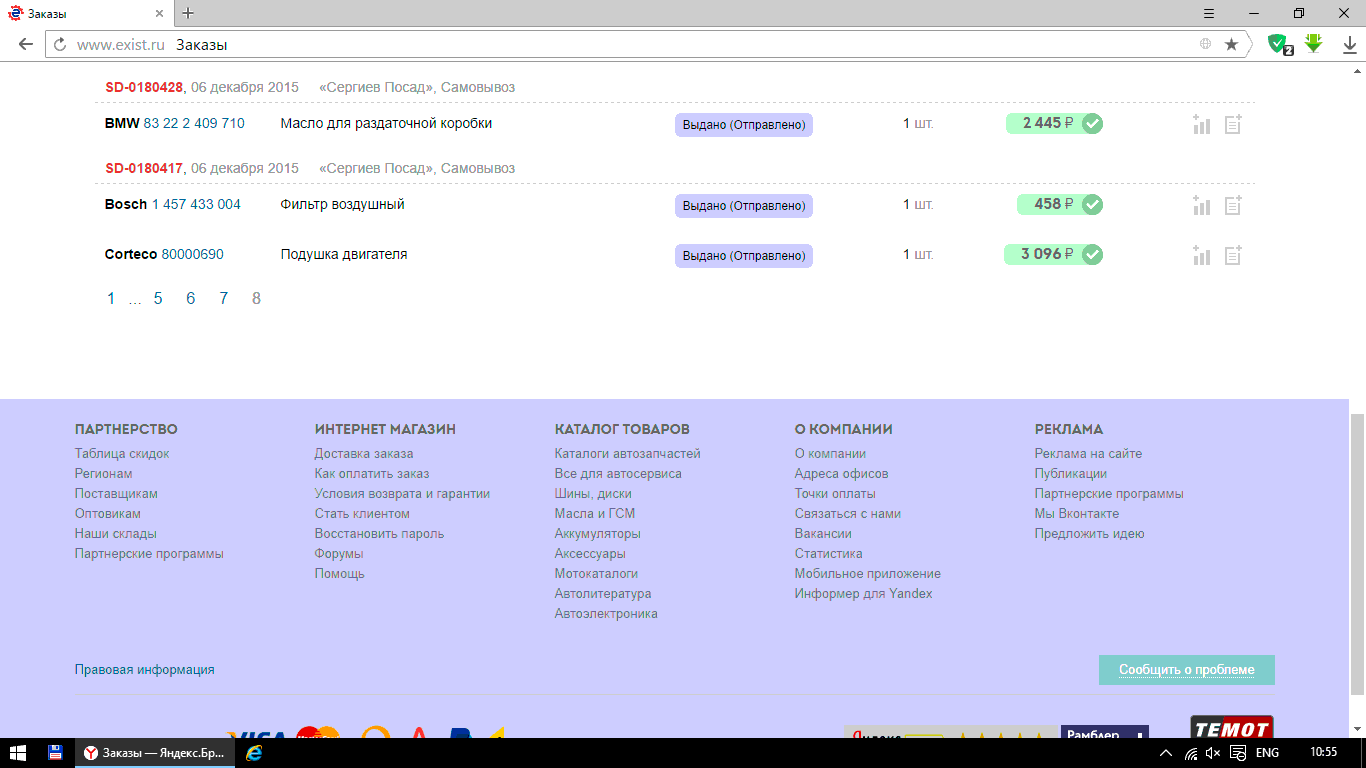Open Каталоги автозапчастей link

(x=628, y=453)
